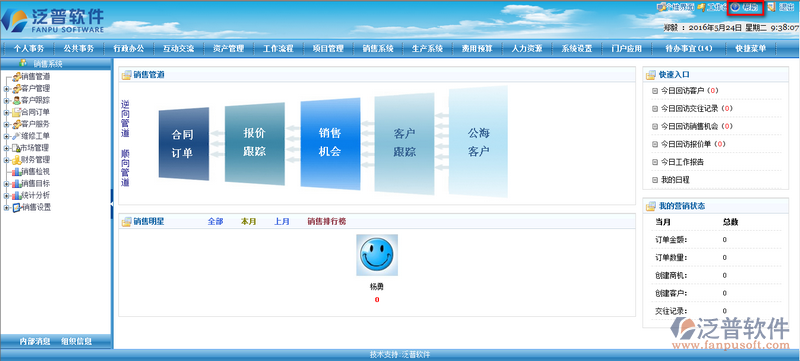The width and height of the screenshot is (800, 361).
Task: Expand the 合同订单 tree node
Action: pos(6,113)
